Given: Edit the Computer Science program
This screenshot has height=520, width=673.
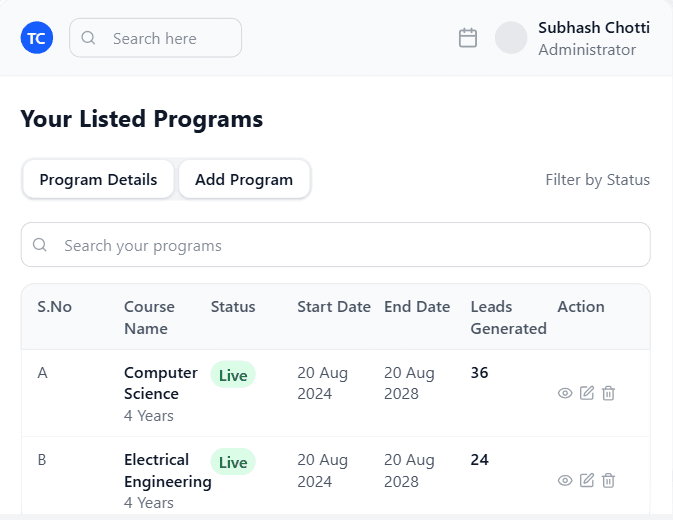Looking at the screenshot, I should pos(587,393).
